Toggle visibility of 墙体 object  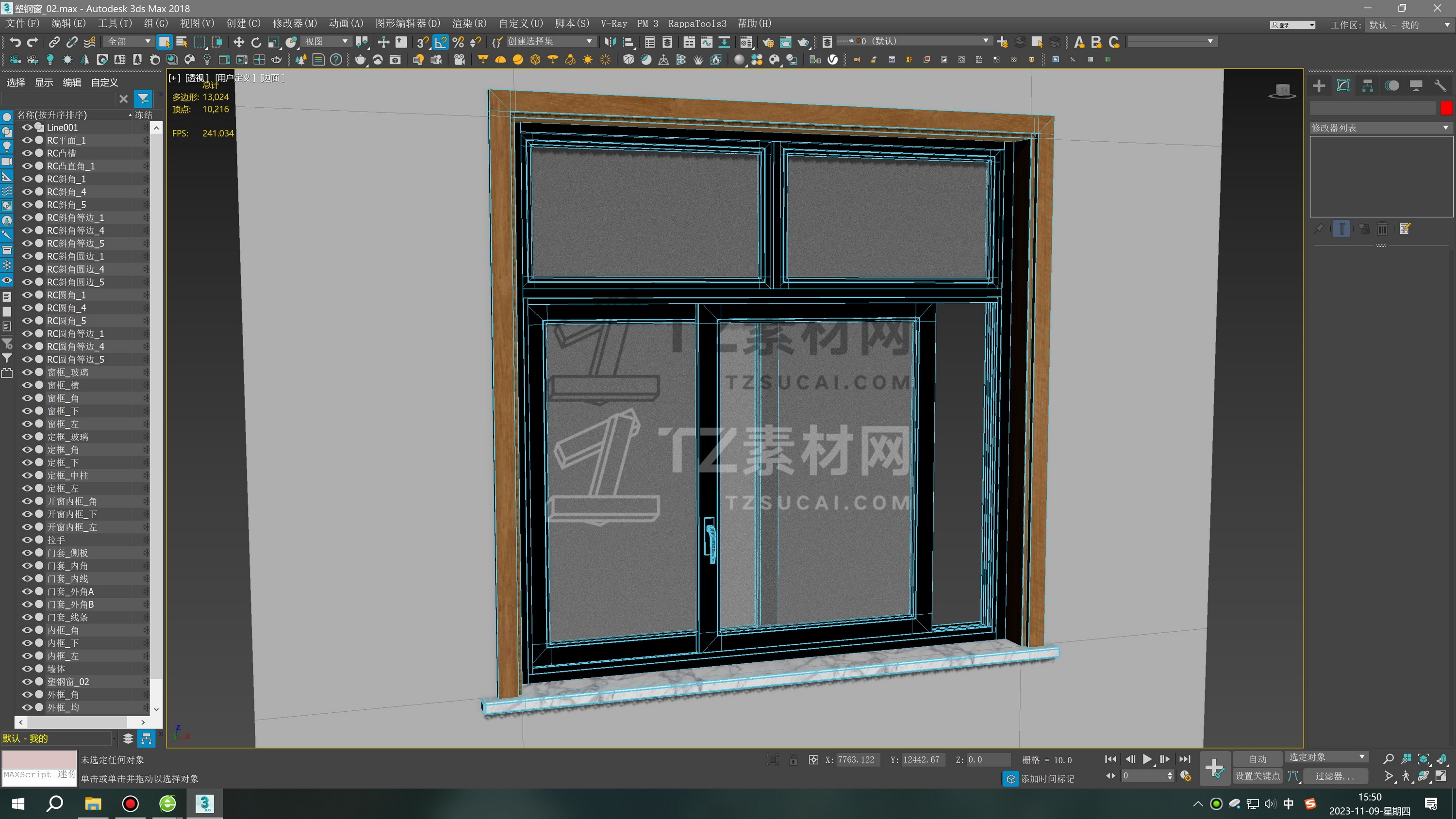(27, 669)
